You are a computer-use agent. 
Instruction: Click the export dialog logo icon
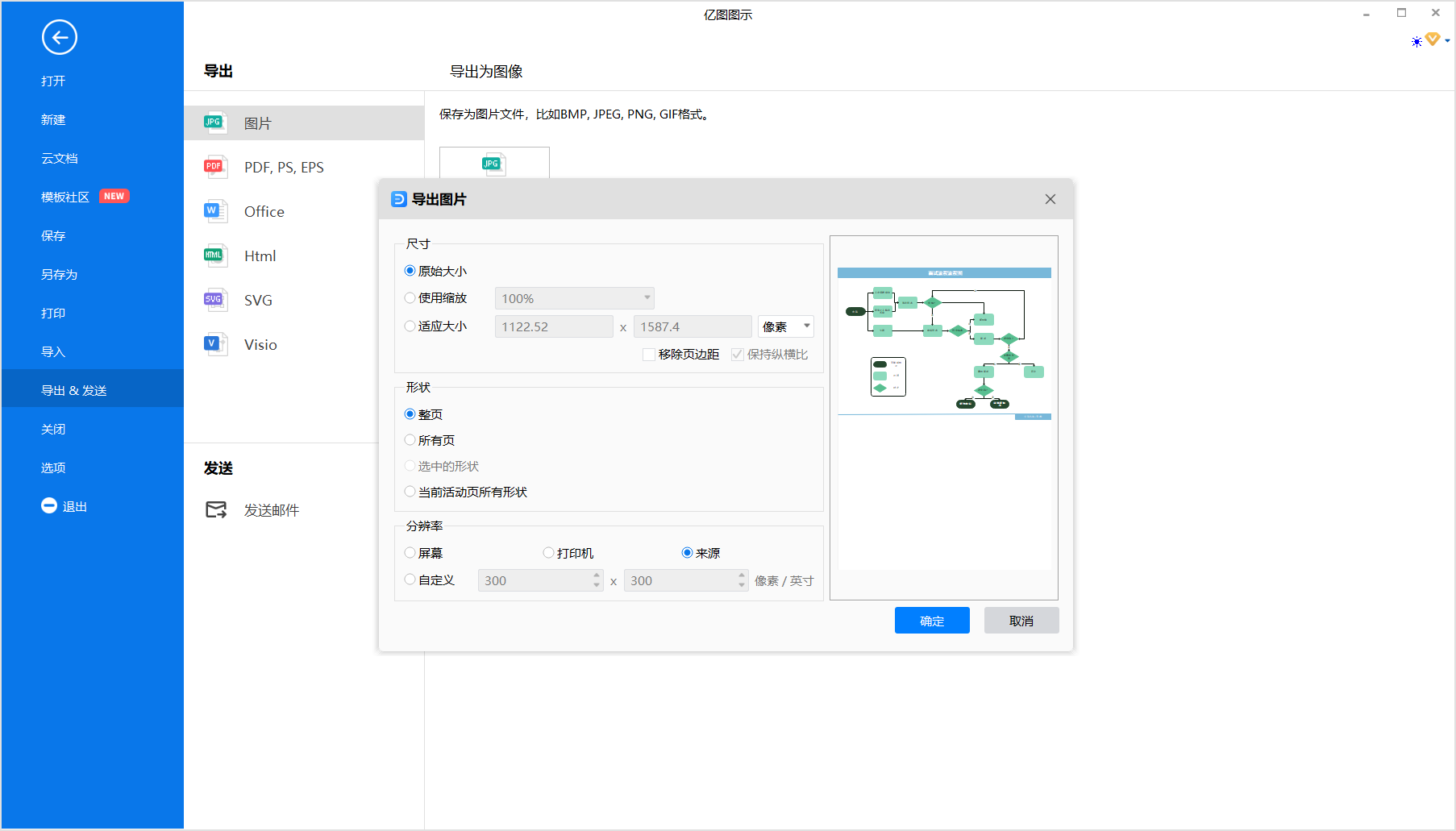pos(398,199)
